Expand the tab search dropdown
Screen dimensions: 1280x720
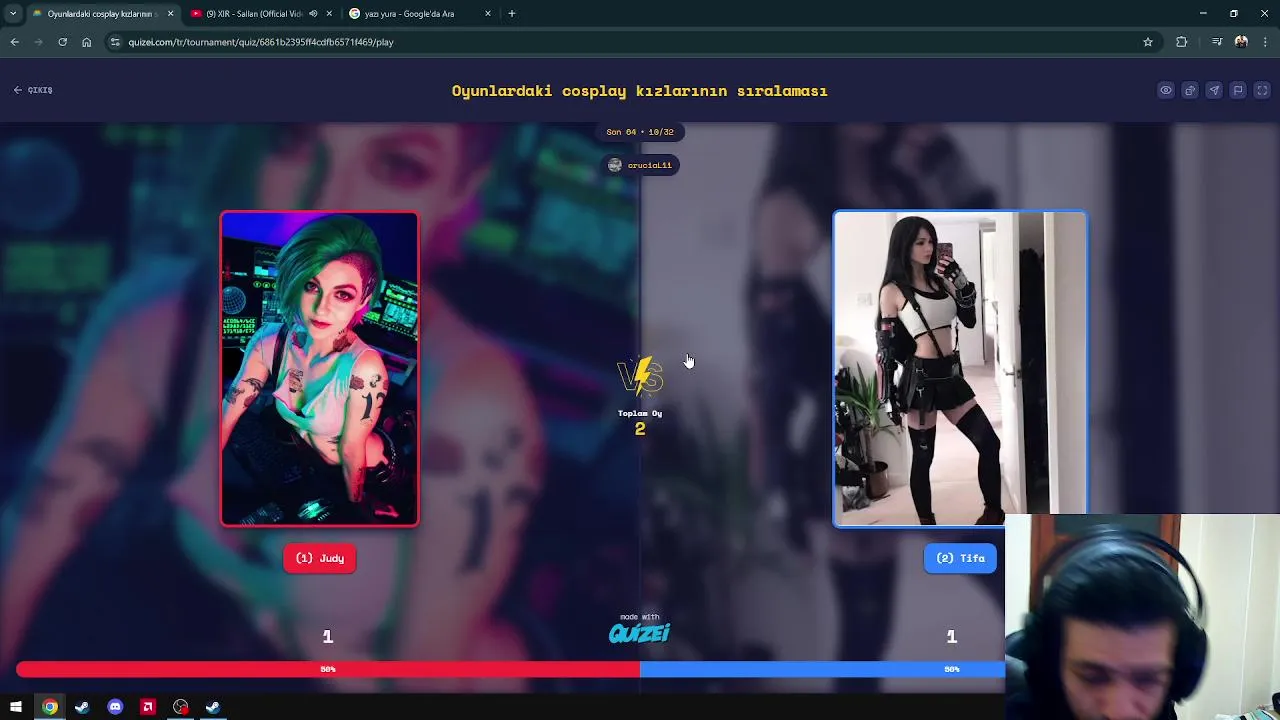click(13, 14)
